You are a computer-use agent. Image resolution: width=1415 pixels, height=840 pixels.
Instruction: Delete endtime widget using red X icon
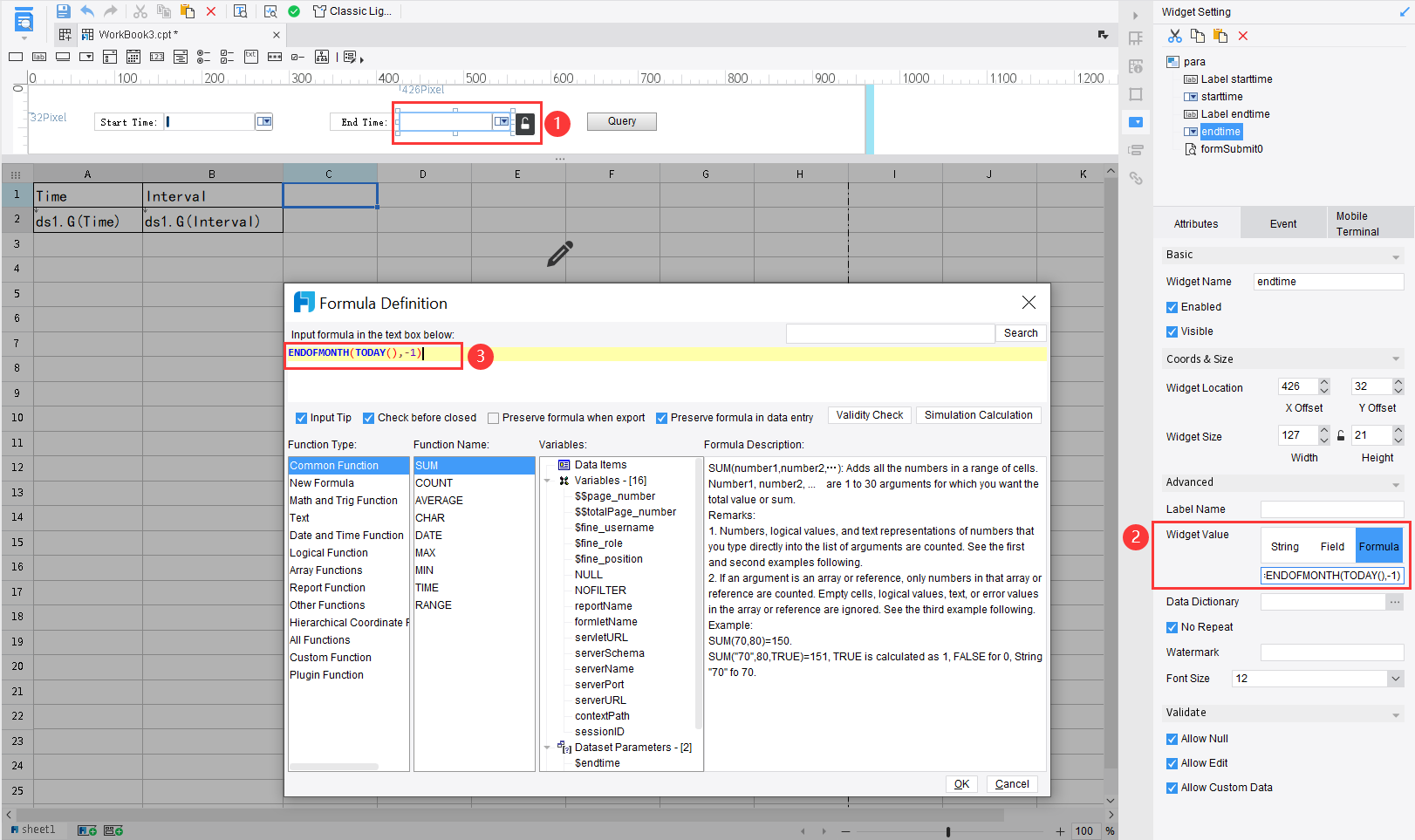(x=1243, y=36)
